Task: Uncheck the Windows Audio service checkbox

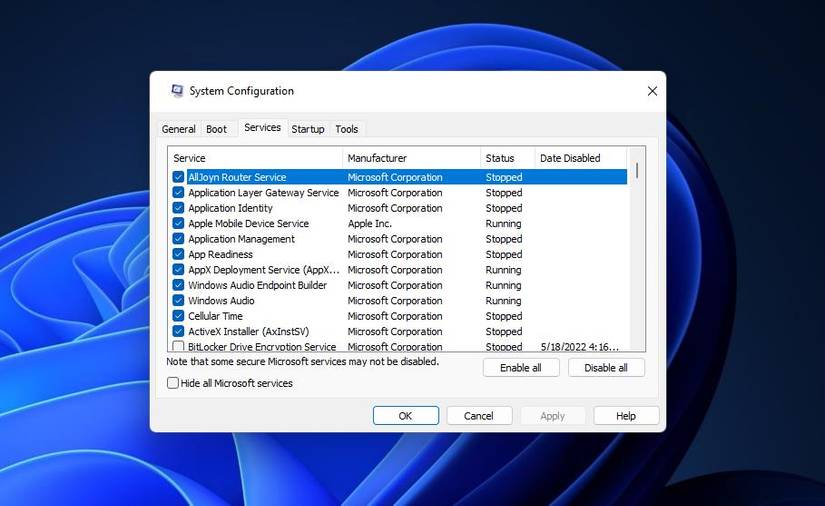Action: [178, 301]
